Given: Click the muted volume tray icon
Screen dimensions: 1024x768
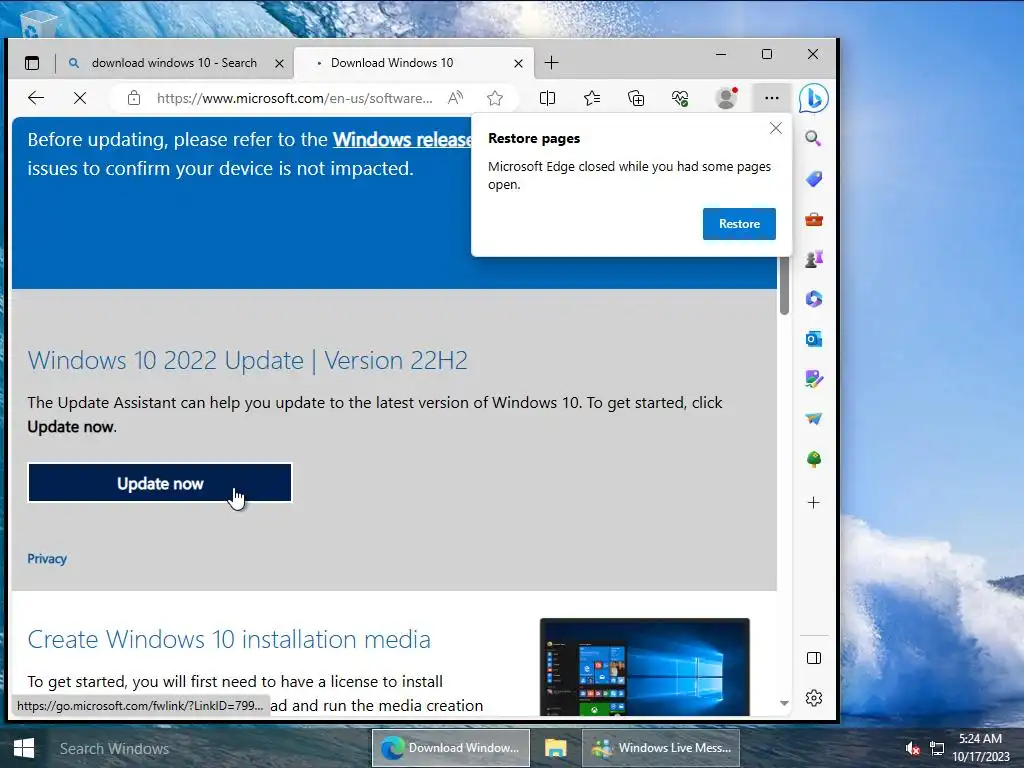Looking at the screenshot, I should (x=912, y=748).
